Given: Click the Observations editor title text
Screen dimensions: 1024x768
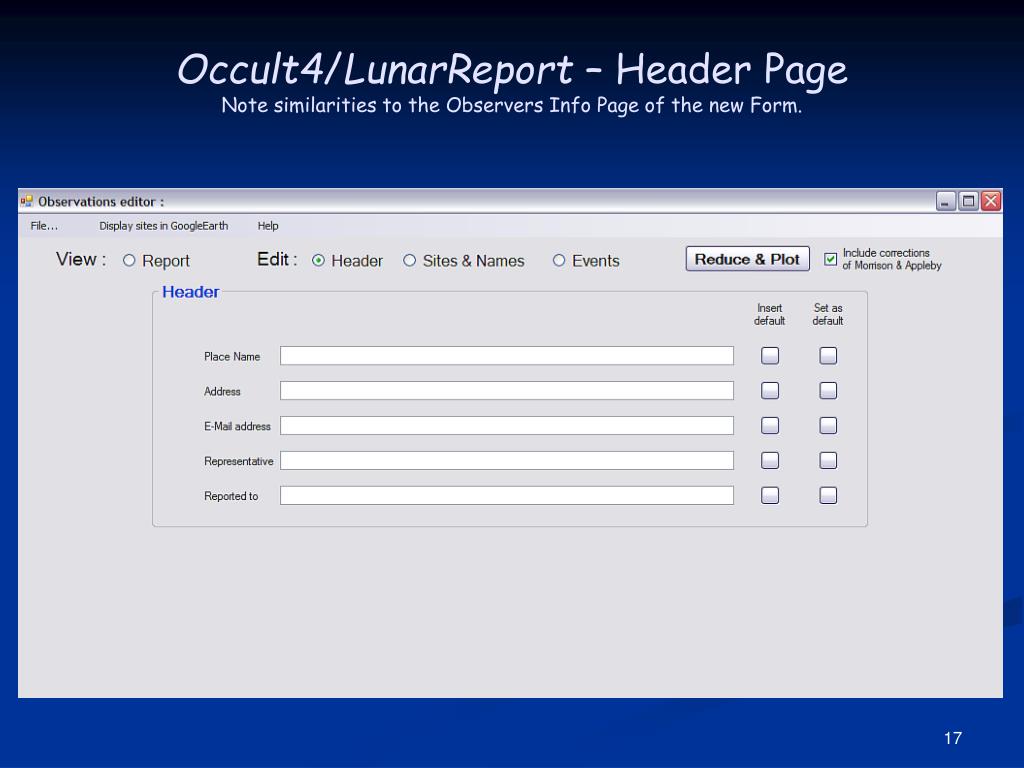Looking at the screenshot, I should pos(101,202).
